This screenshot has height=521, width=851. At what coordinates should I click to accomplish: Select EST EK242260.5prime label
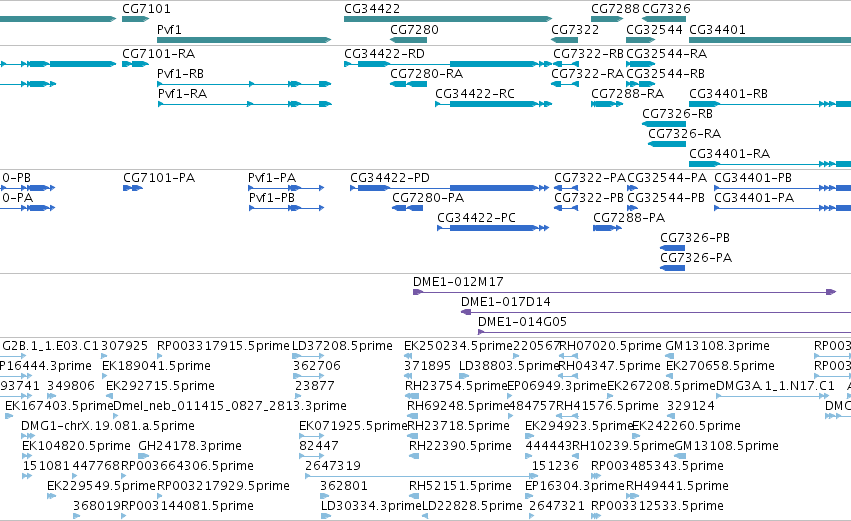pos(686,426)
